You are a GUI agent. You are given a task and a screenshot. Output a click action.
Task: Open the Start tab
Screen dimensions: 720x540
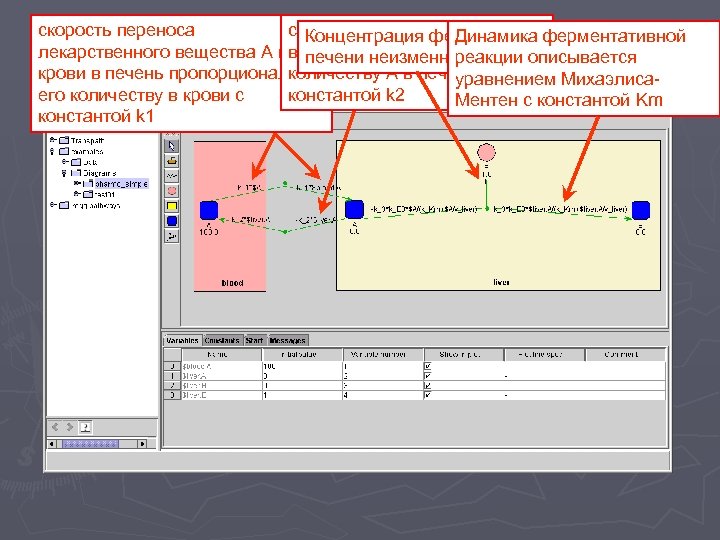click(254, 340)
